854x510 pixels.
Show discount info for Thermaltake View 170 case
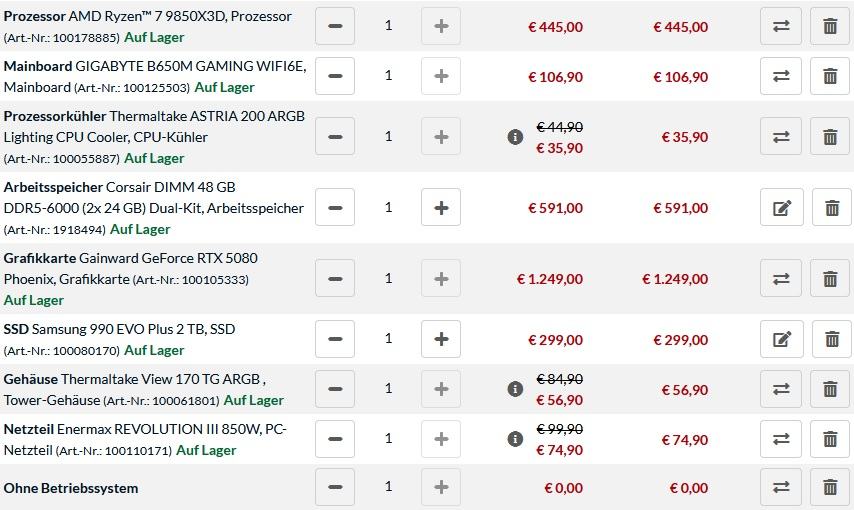pos(515,389)
